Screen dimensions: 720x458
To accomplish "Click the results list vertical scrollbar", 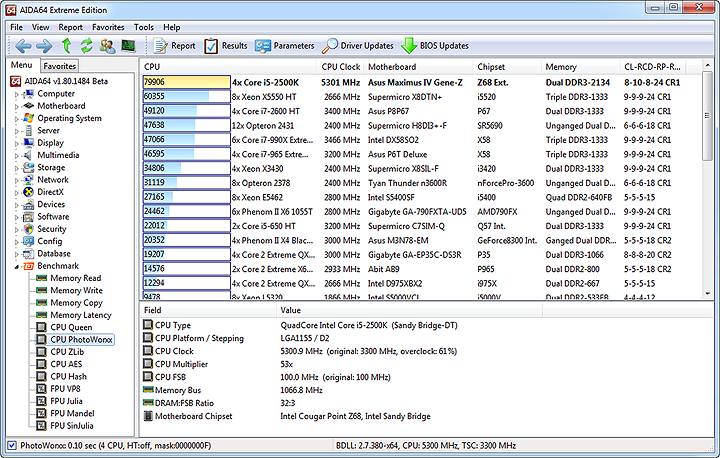I will [707, 116].
